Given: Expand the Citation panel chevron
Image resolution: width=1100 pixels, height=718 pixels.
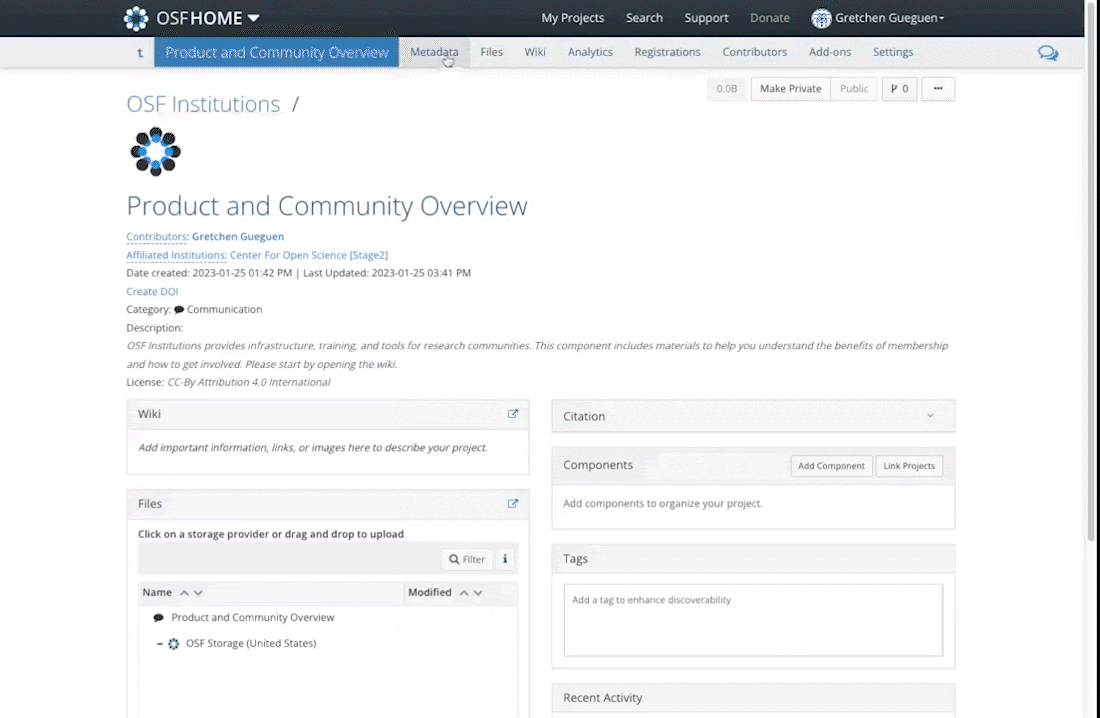Looking at the screenshot, I should click(930, 416).
